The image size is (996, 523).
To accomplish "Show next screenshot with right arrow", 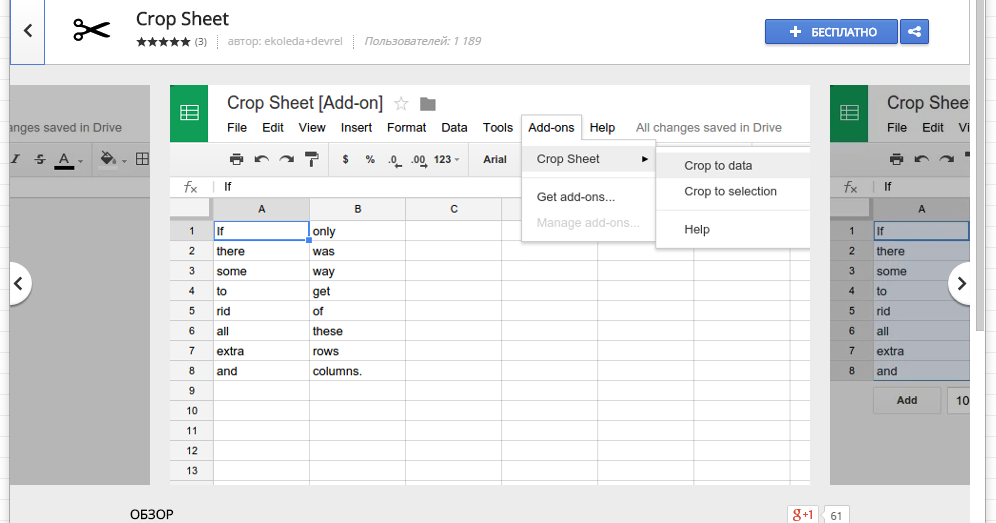I will (x=960, y=283).
